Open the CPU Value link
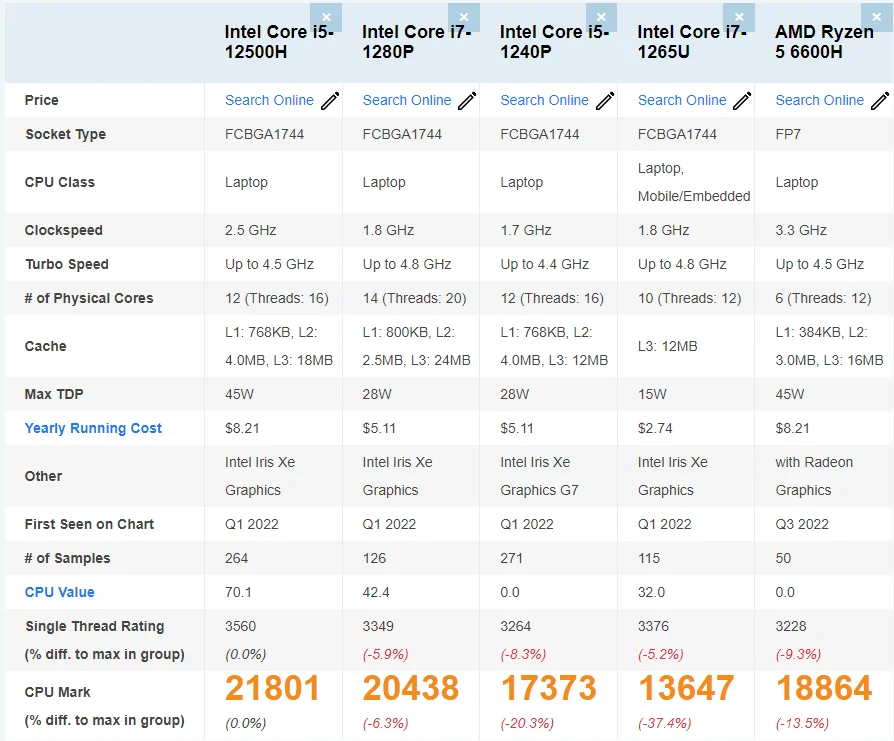 [x=59, y=592]
